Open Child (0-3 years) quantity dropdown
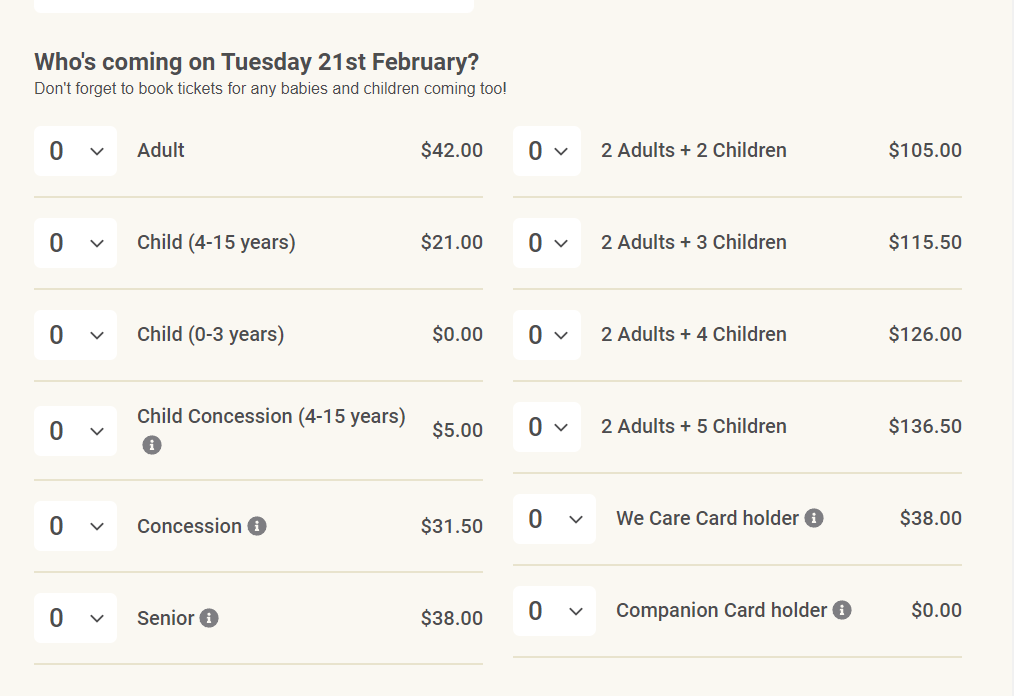Viewport: 1014px width, 696px height. 75,335
